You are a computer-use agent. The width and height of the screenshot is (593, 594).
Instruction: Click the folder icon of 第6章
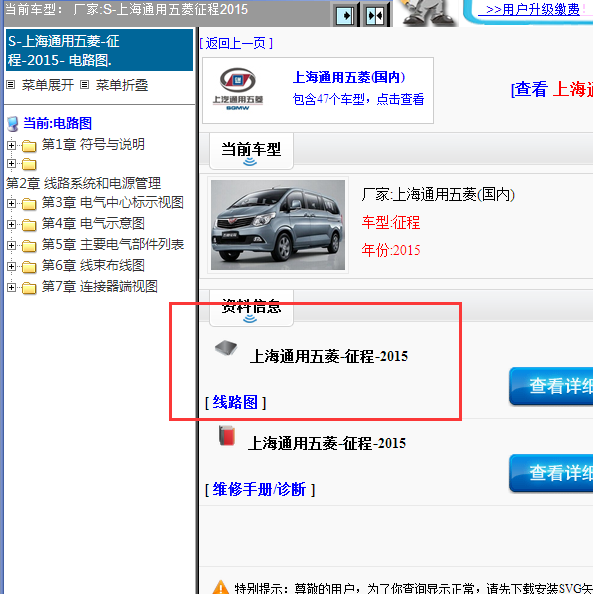(x=29, y=267)
